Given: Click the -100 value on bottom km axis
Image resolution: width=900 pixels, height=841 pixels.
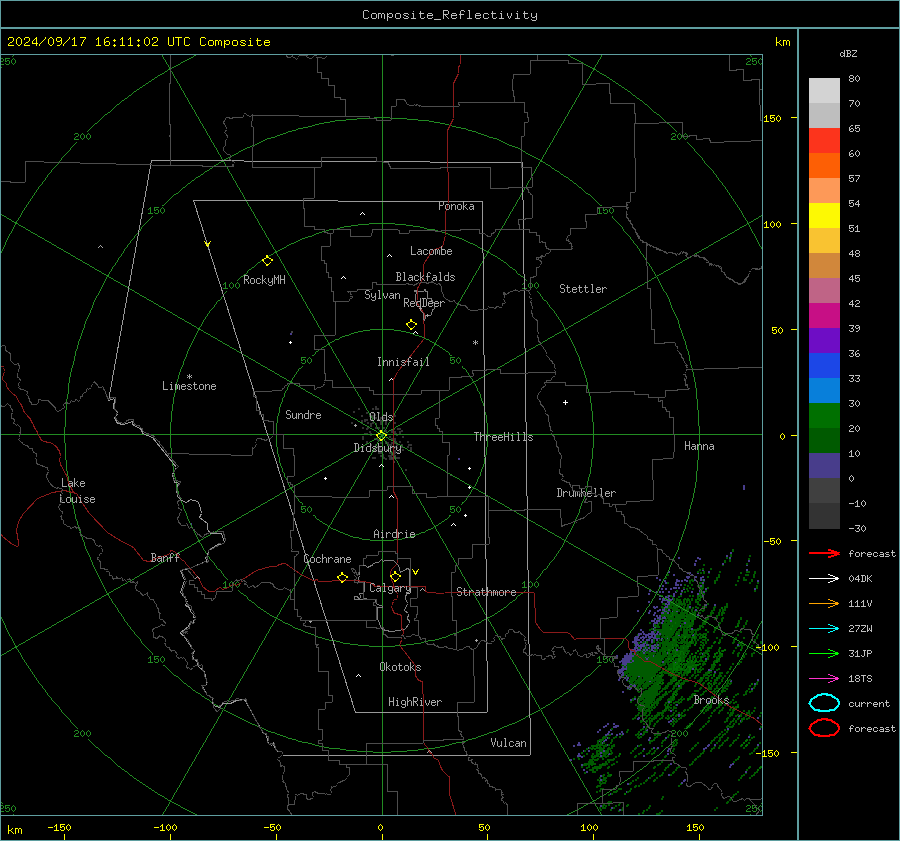Looking at the screenshot, I should coord(165,827).
